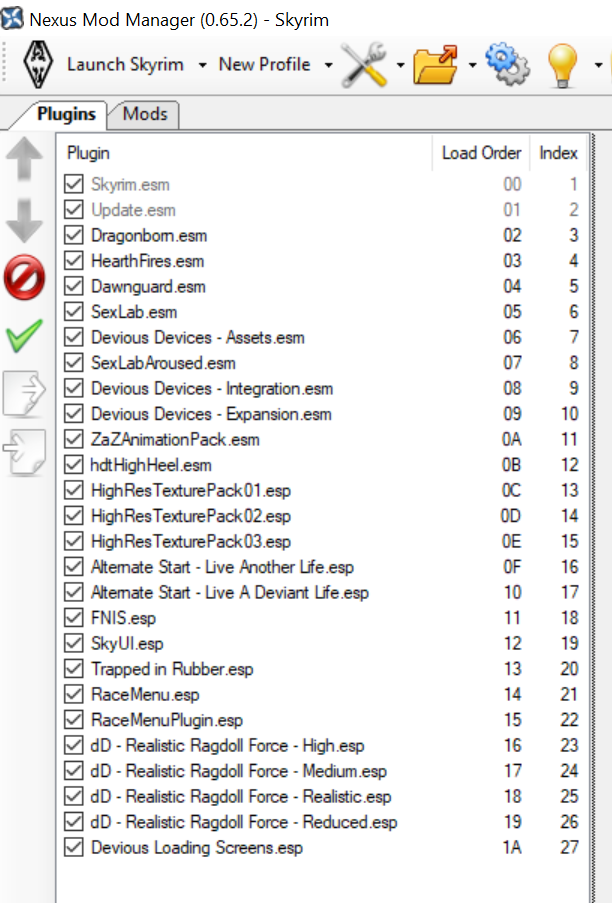Move selected plugin down with the down arrow
Viewport: 612px width, 903px height.
(24, 221)
